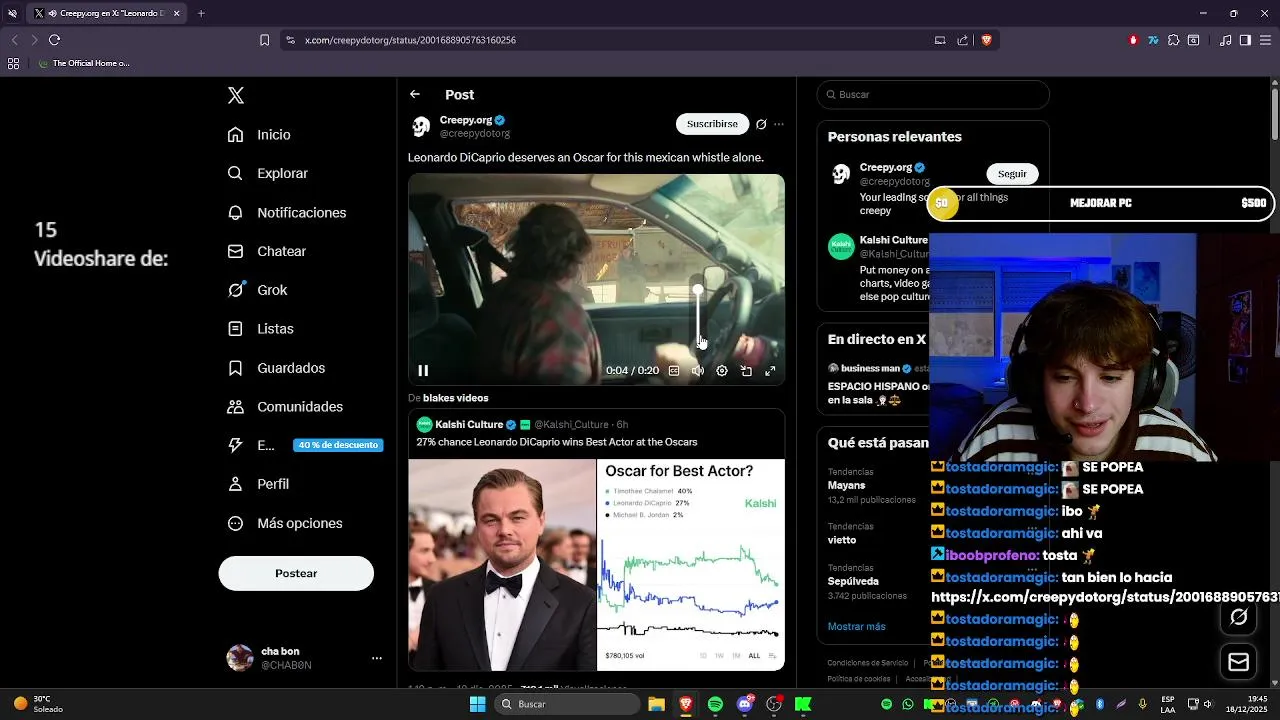This screenshot has height=720, width=1280.
Task: Open File Explorer from the taskbar
Action: (656, 704)
